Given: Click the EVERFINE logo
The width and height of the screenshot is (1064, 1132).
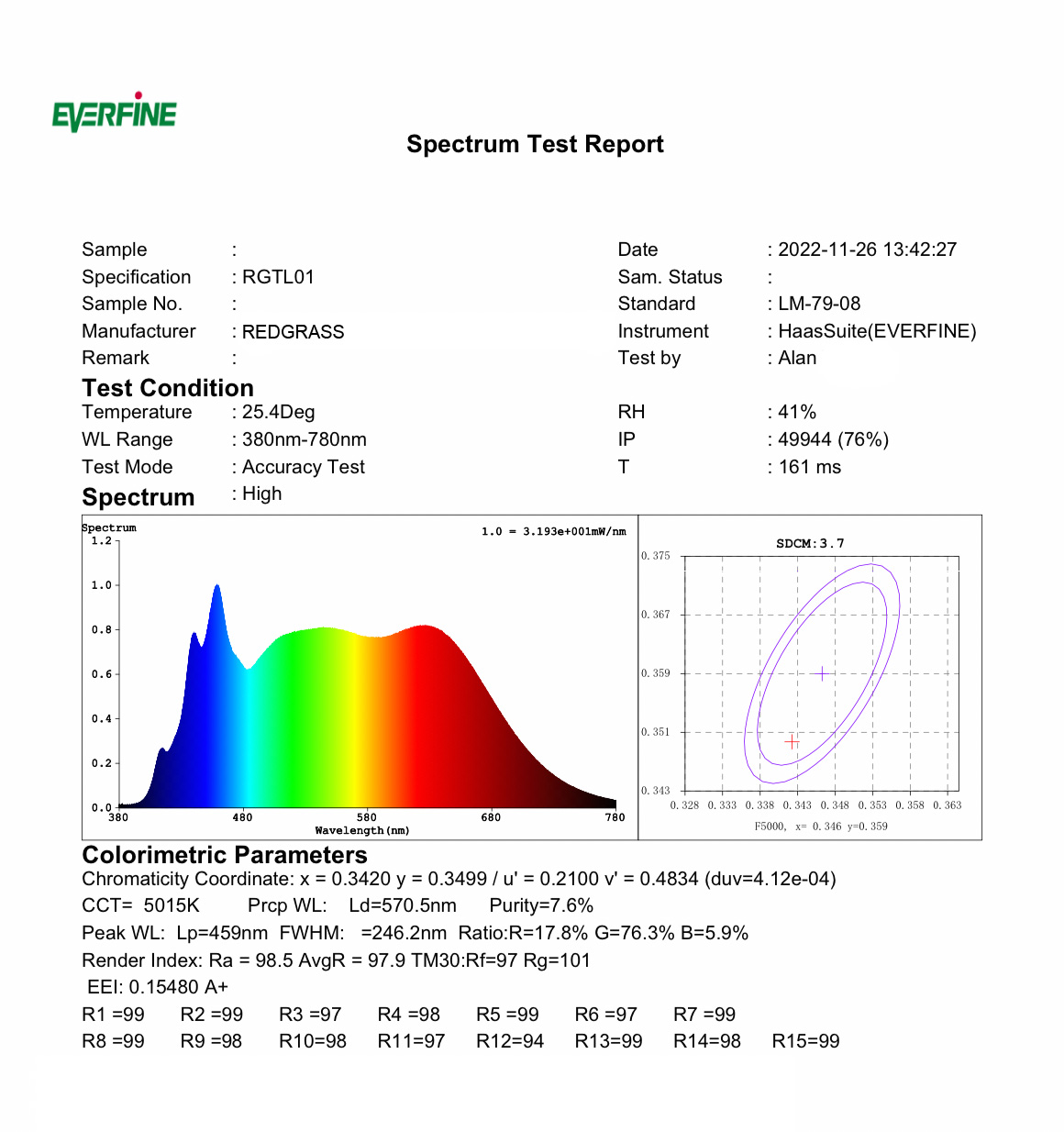Looking at the screenshot, I should coord(114,112).
